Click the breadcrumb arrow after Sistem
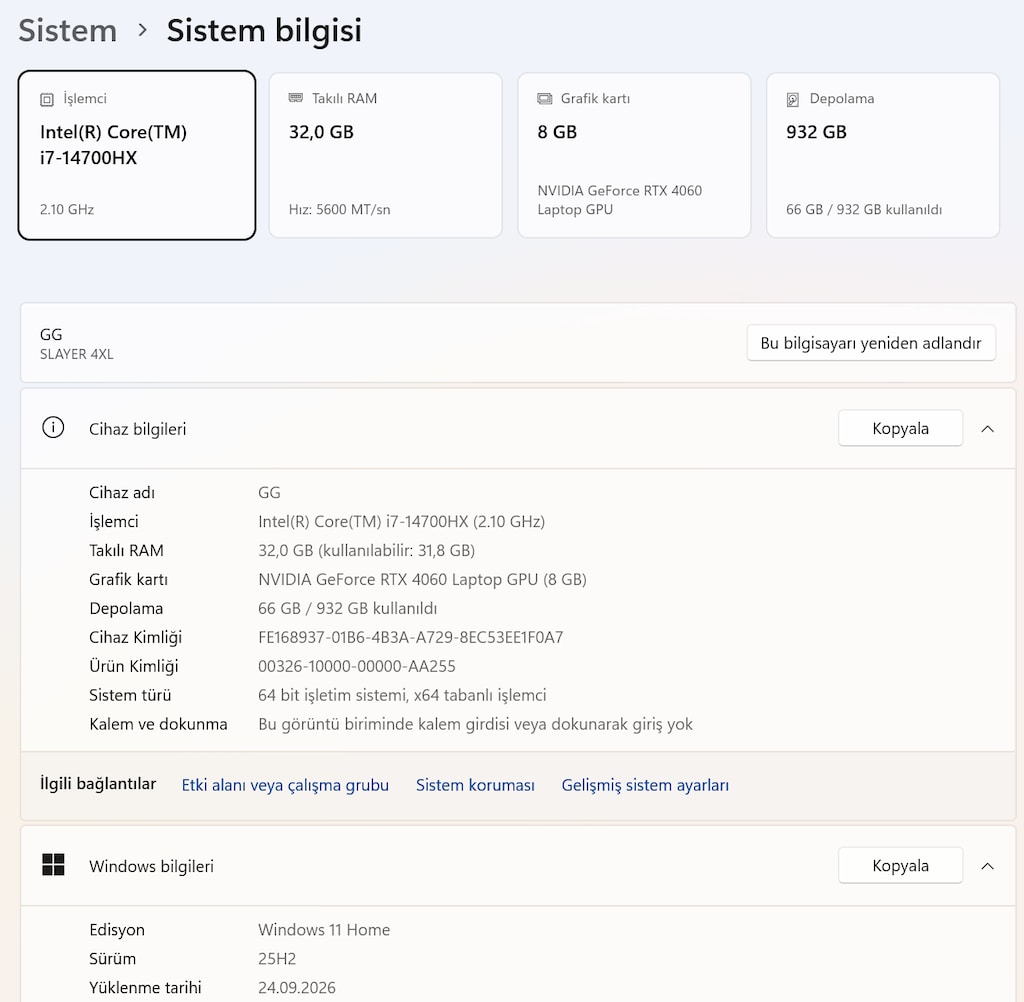 tap(142, 30)
